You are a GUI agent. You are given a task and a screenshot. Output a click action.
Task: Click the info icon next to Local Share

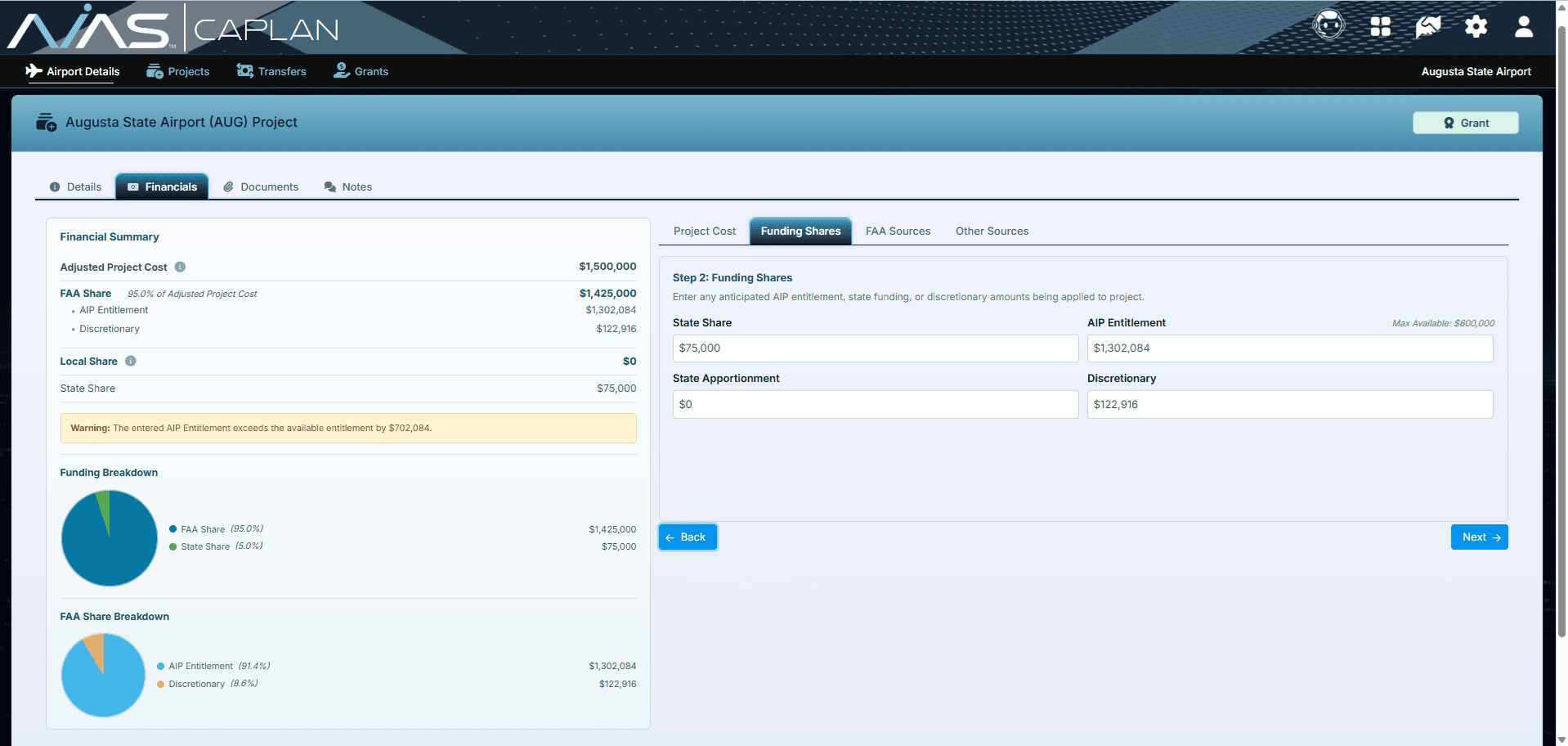pyautogui.click(x=130, y=361)
